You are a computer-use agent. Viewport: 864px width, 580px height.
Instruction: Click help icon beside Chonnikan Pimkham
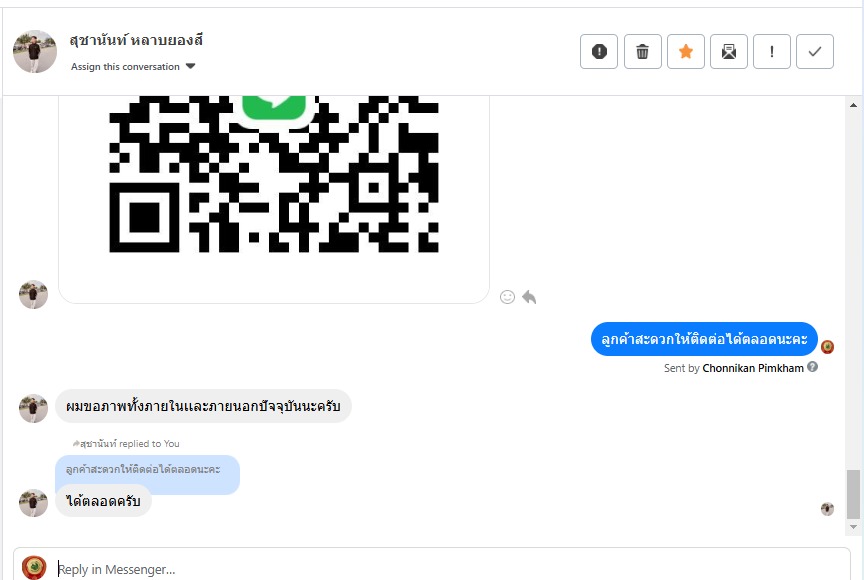(x=812, y=367)
